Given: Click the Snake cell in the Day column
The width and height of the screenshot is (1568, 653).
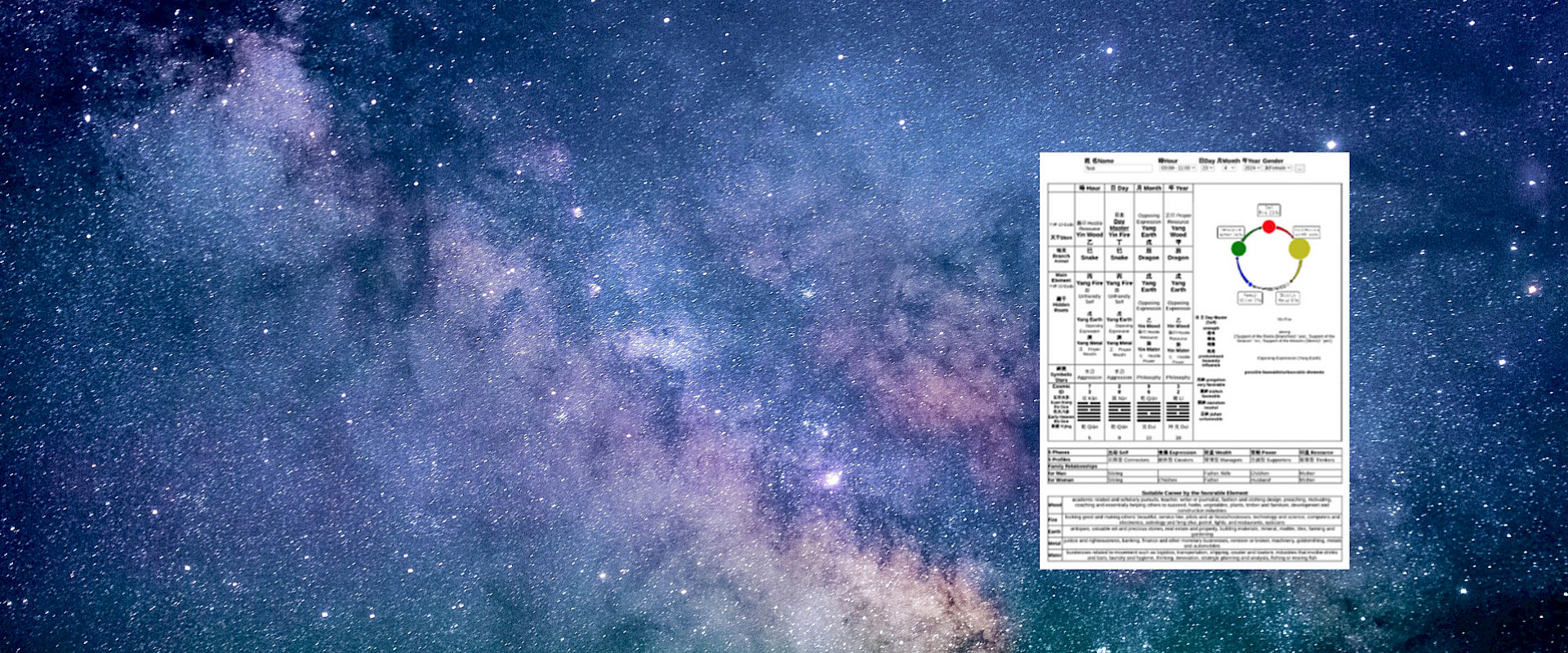Looking at the screenshot, I should tap(1119, 257).
